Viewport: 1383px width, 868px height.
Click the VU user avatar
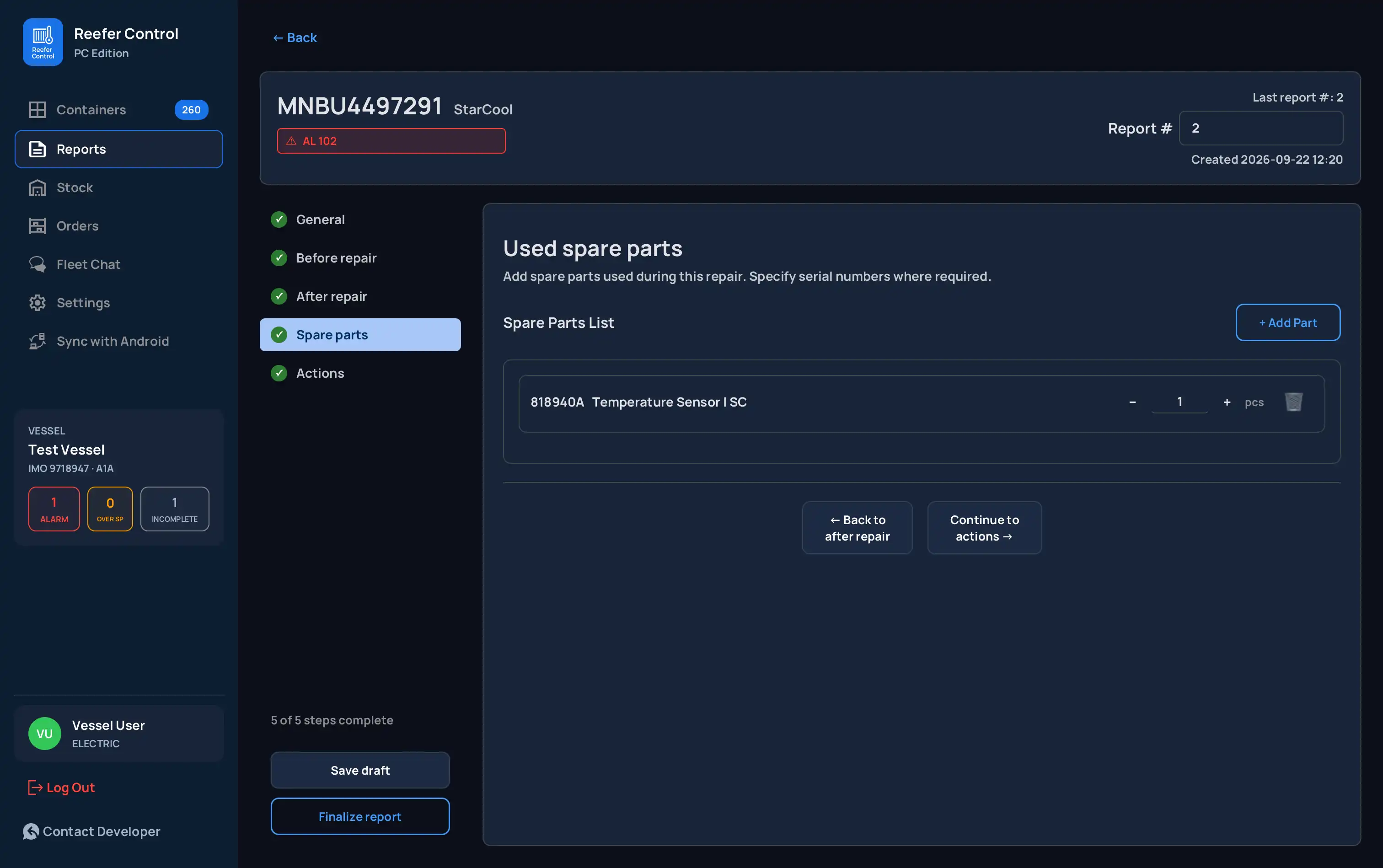tap(45, 734)
